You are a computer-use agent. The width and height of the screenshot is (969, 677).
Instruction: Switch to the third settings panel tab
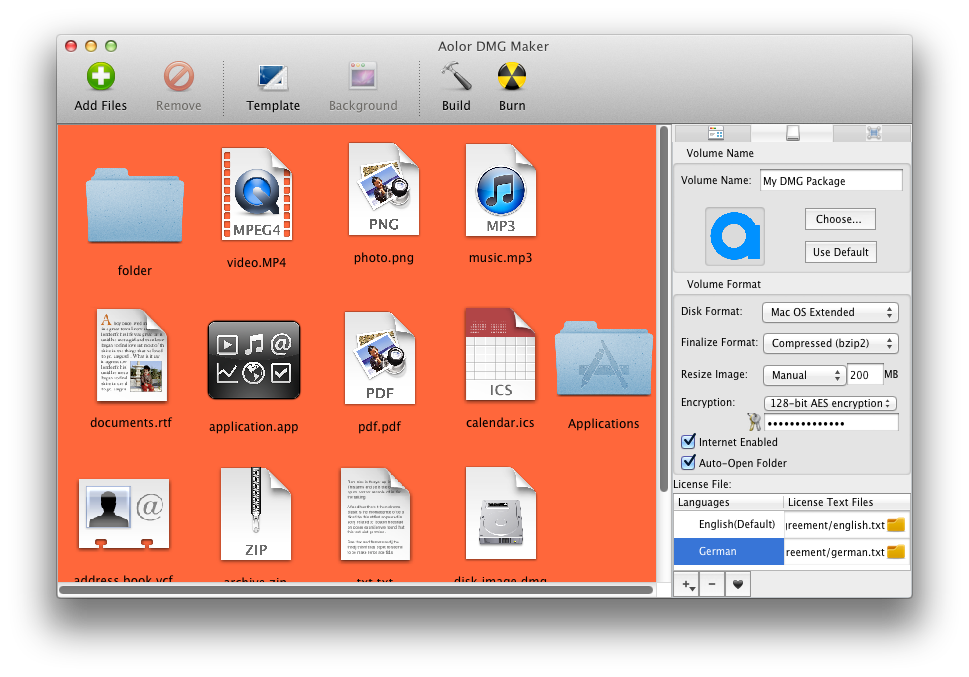(x=872, y=133)
